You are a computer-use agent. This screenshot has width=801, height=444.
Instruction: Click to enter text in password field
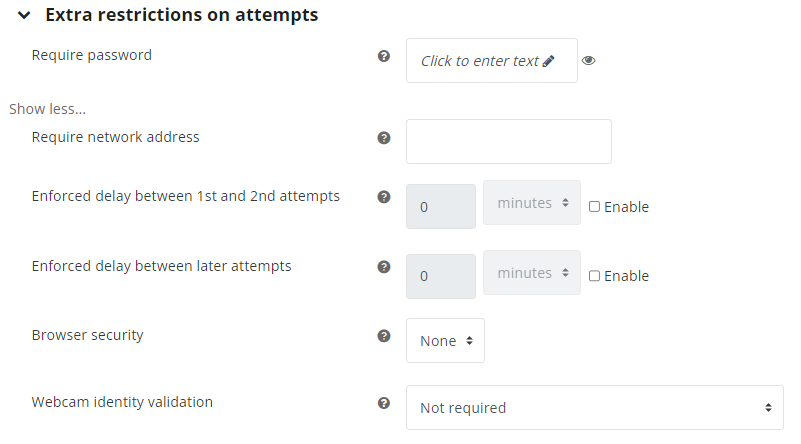[480, 61]
